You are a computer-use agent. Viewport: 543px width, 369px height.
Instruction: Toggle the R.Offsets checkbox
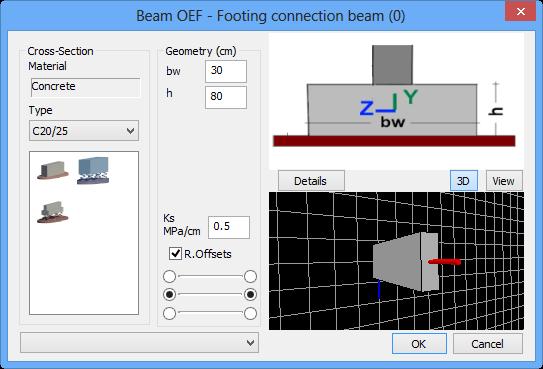(175, 254)
